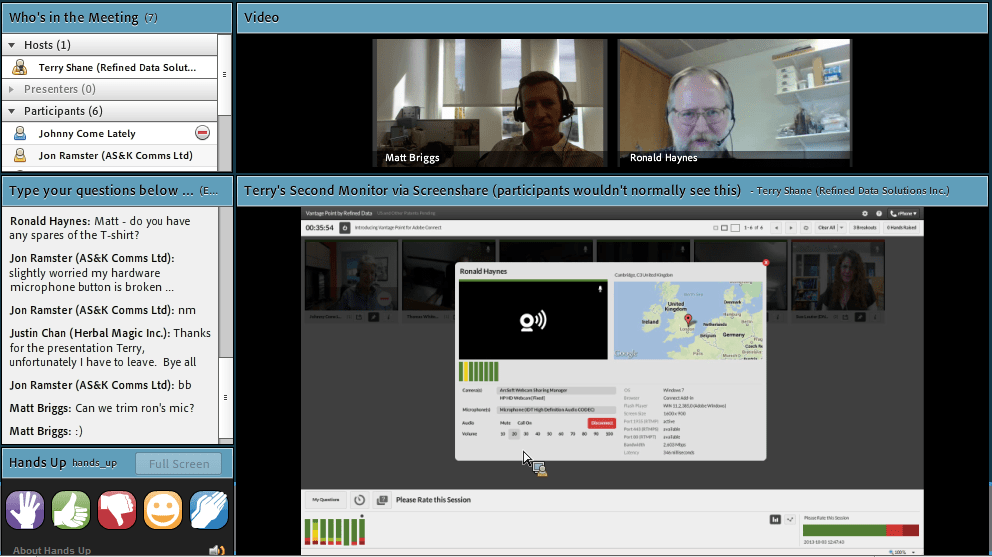Click Johnny Come Lately attendee thumbnail
This screenshot has width=992, height=557.
pyautogui.click(x=351, y=276)
